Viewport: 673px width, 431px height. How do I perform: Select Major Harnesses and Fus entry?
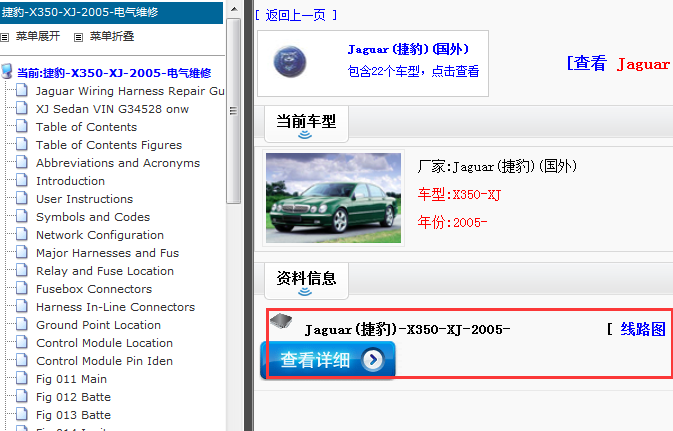point(107,253)
